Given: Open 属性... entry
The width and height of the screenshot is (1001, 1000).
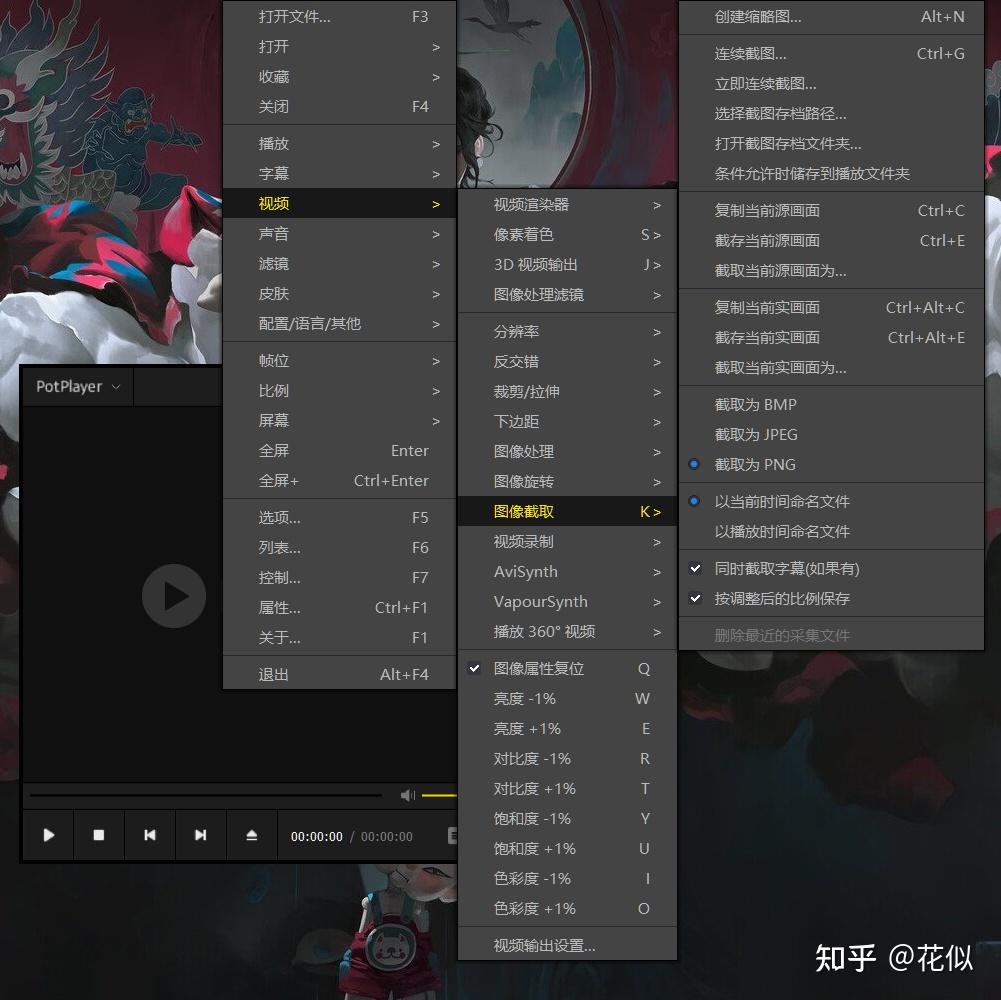Looking at the screenshot, I should pos(340,609).
